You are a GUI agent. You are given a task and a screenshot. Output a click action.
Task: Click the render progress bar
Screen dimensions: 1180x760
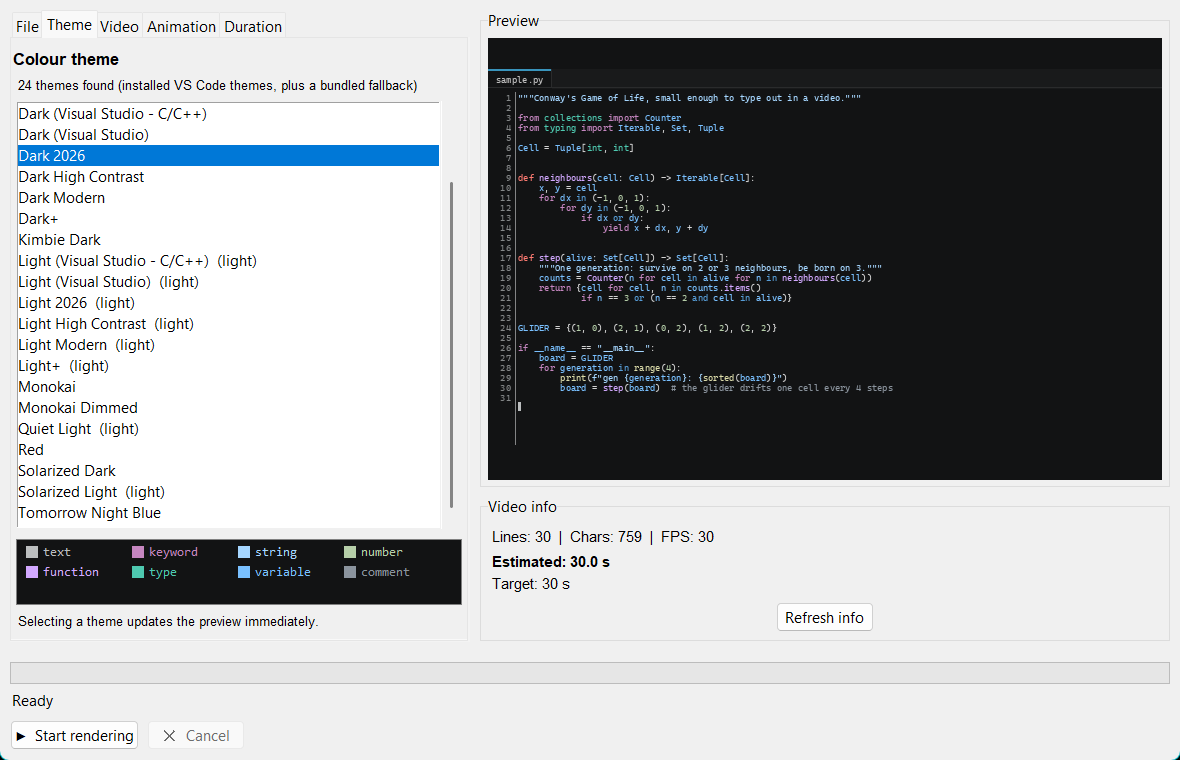(x=589, y=673)
